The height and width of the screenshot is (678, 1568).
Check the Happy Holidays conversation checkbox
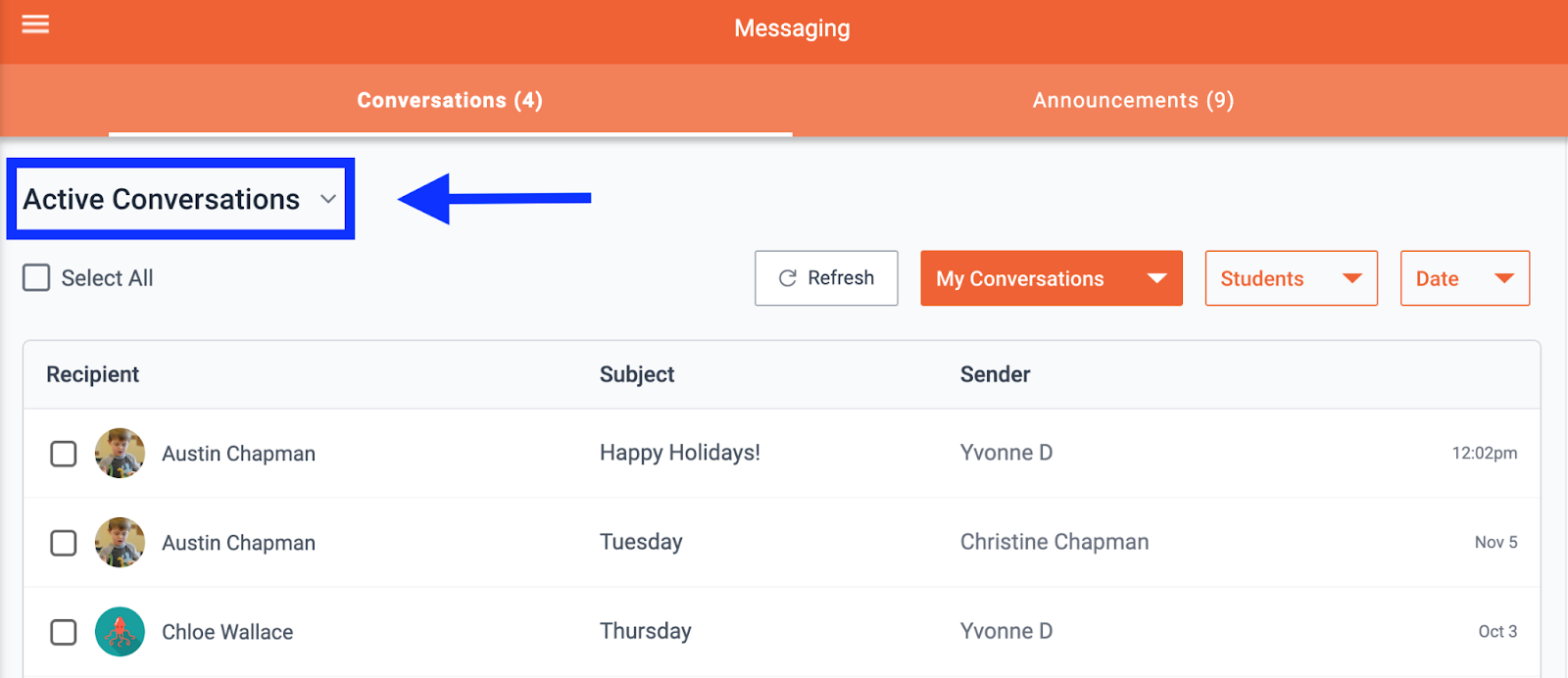64,454
